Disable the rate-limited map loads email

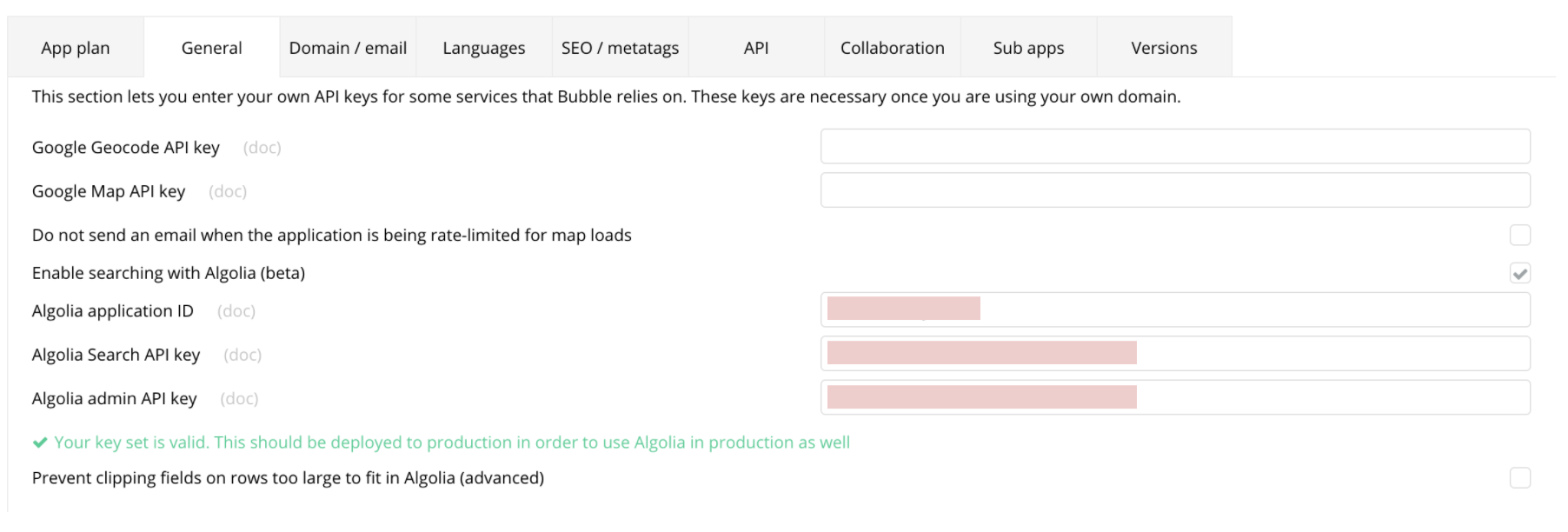1519,235
